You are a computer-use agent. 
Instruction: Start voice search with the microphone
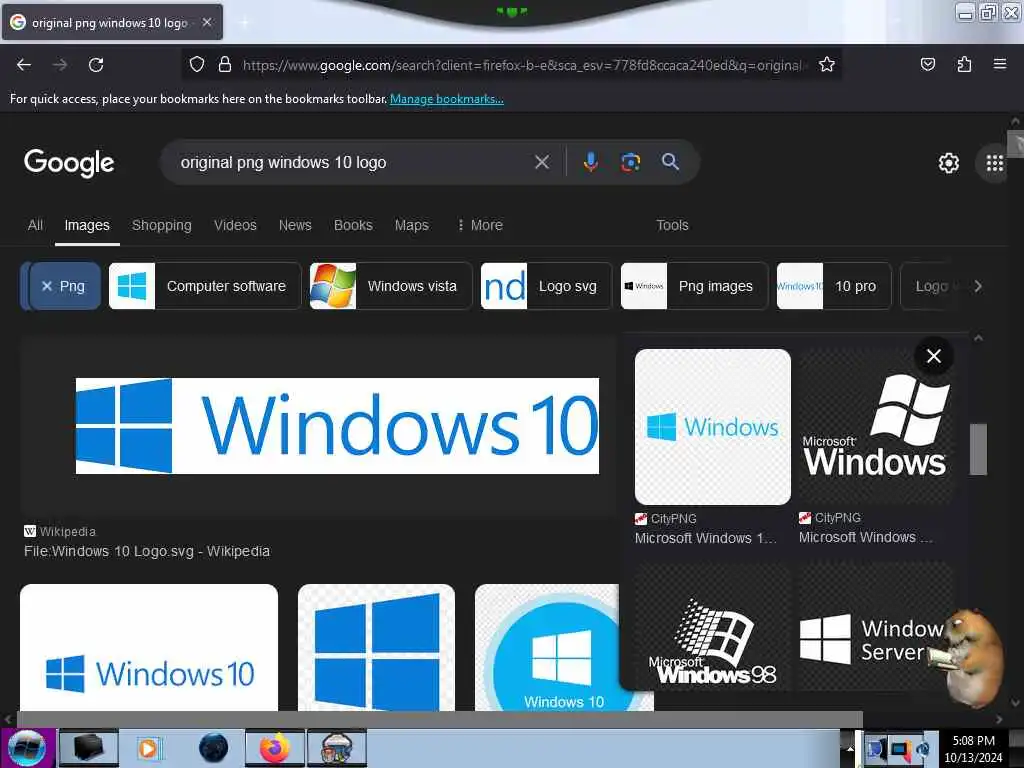point(590,162)
